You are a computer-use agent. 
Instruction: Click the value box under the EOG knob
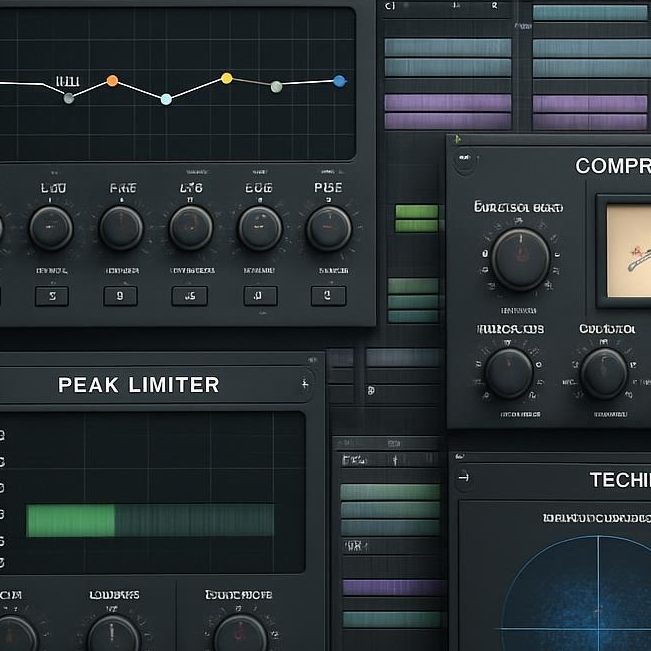[x=259, y=296]
